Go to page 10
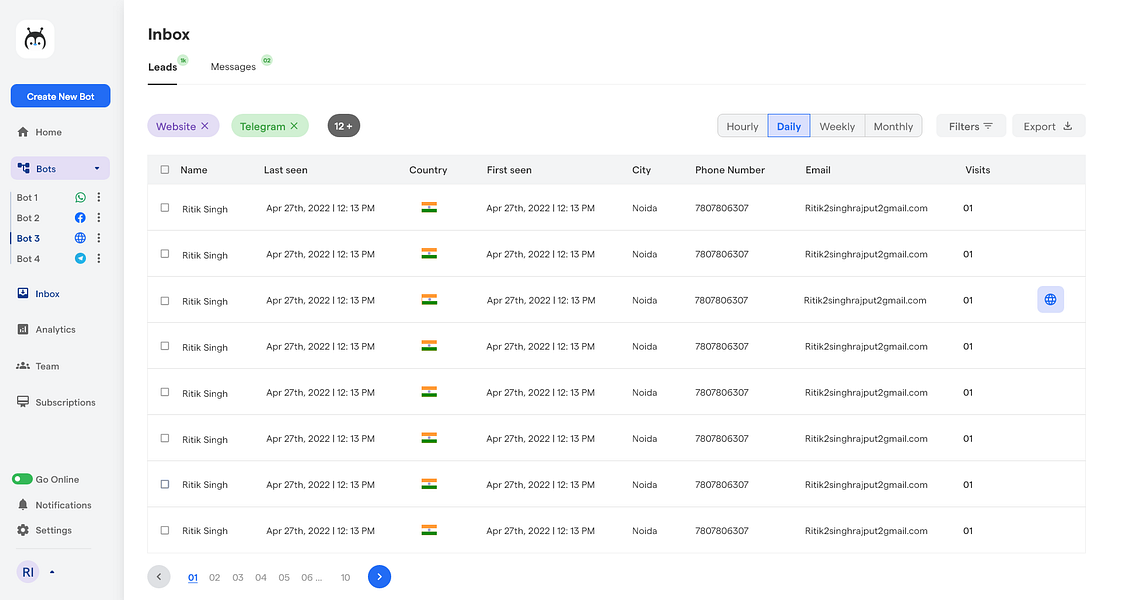Screen dimensions: 1121x600 coord(345,577)
